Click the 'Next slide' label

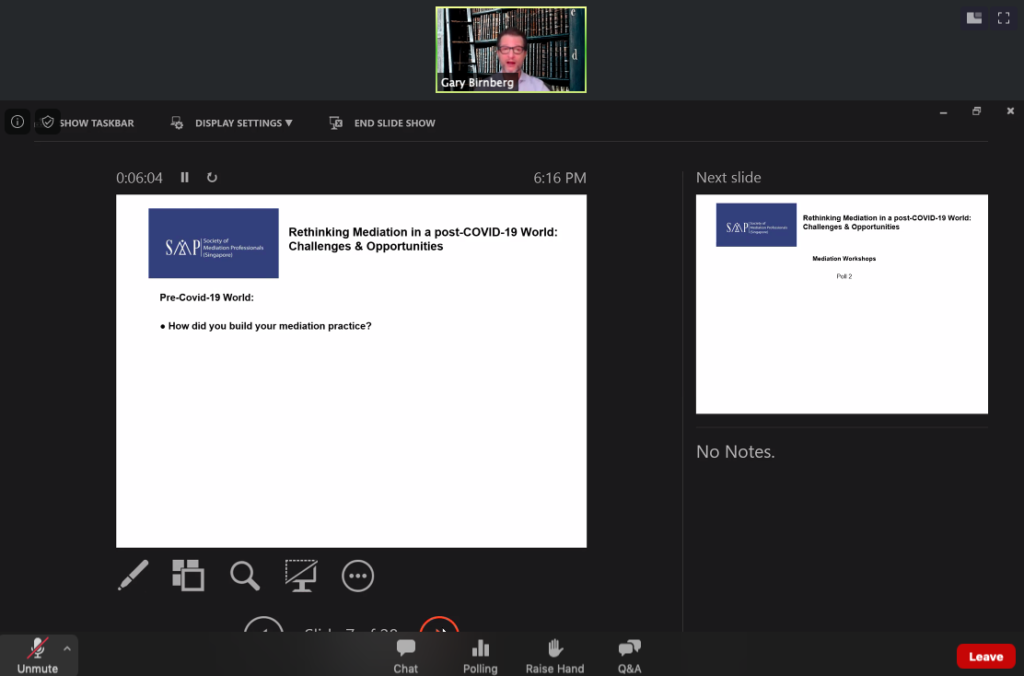(x=728, y=178)
